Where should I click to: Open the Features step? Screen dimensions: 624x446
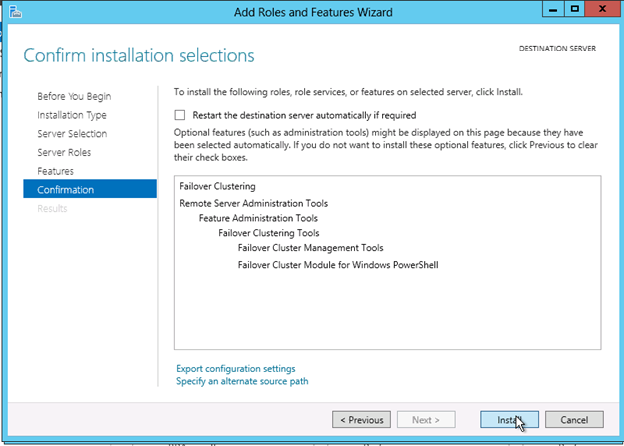[56, 171]
